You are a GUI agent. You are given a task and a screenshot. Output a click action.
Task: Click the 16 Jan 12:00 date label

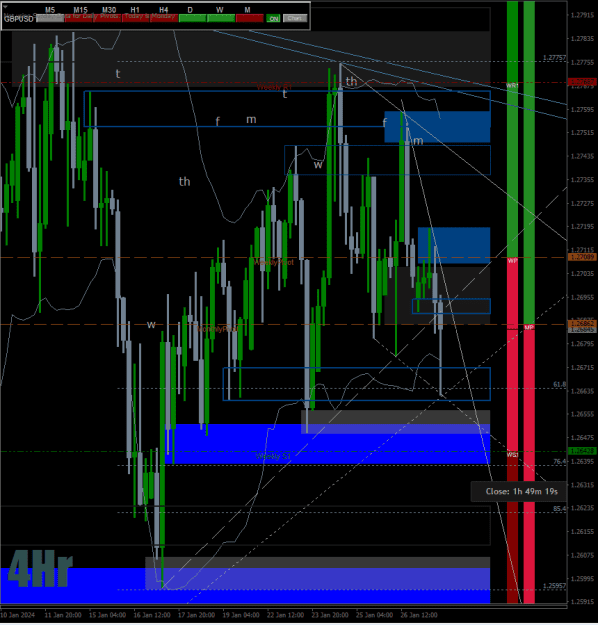click(152, 615)
